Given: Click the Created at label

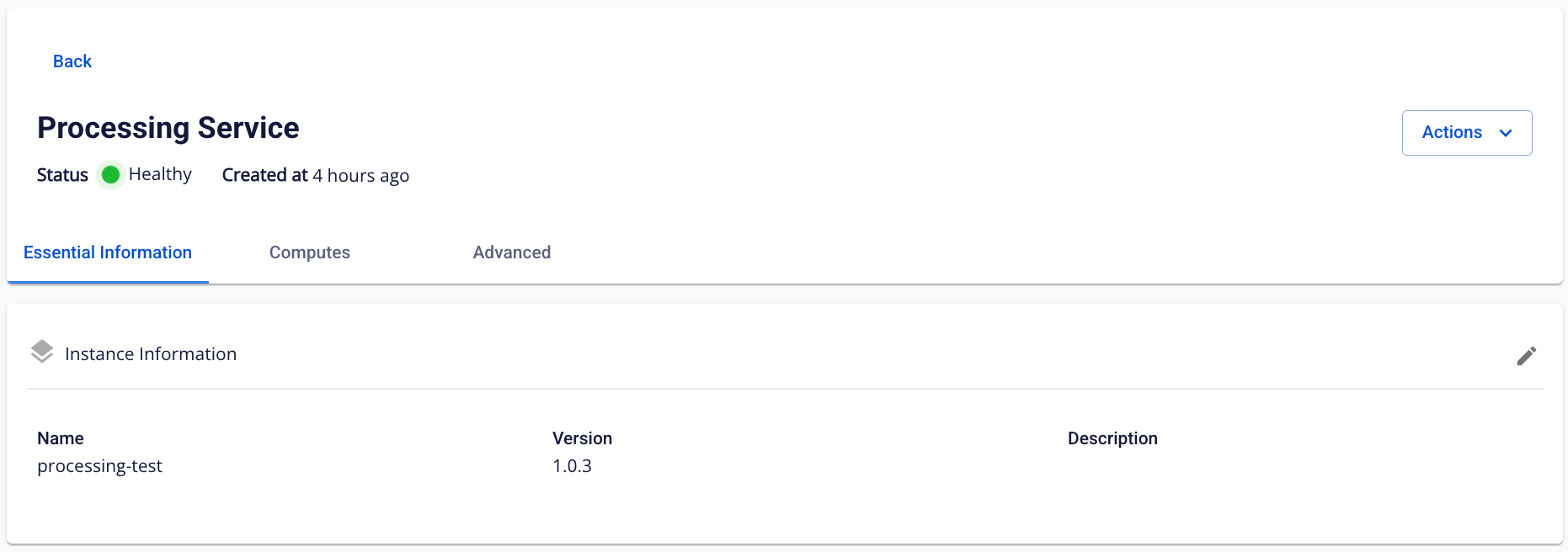Looking at the screenshot, I should [265, 175].
